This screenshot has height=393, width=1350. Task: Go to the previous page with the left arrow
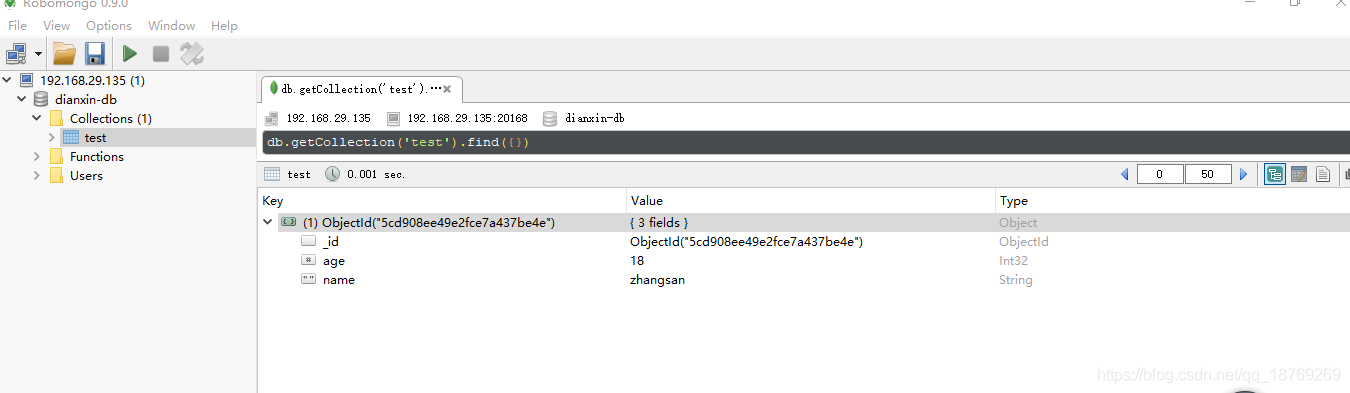coord(1124,174)
